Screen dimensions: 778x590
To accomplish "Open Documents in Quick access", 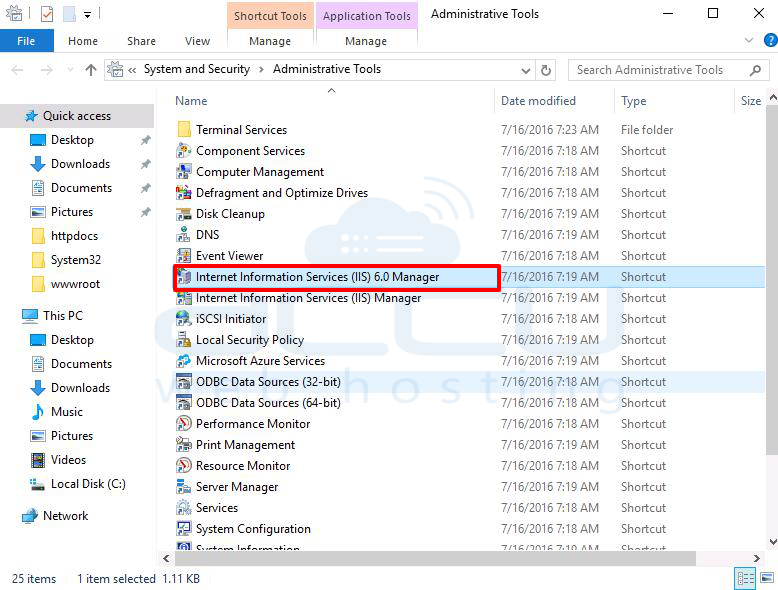I will coord(81,188).
